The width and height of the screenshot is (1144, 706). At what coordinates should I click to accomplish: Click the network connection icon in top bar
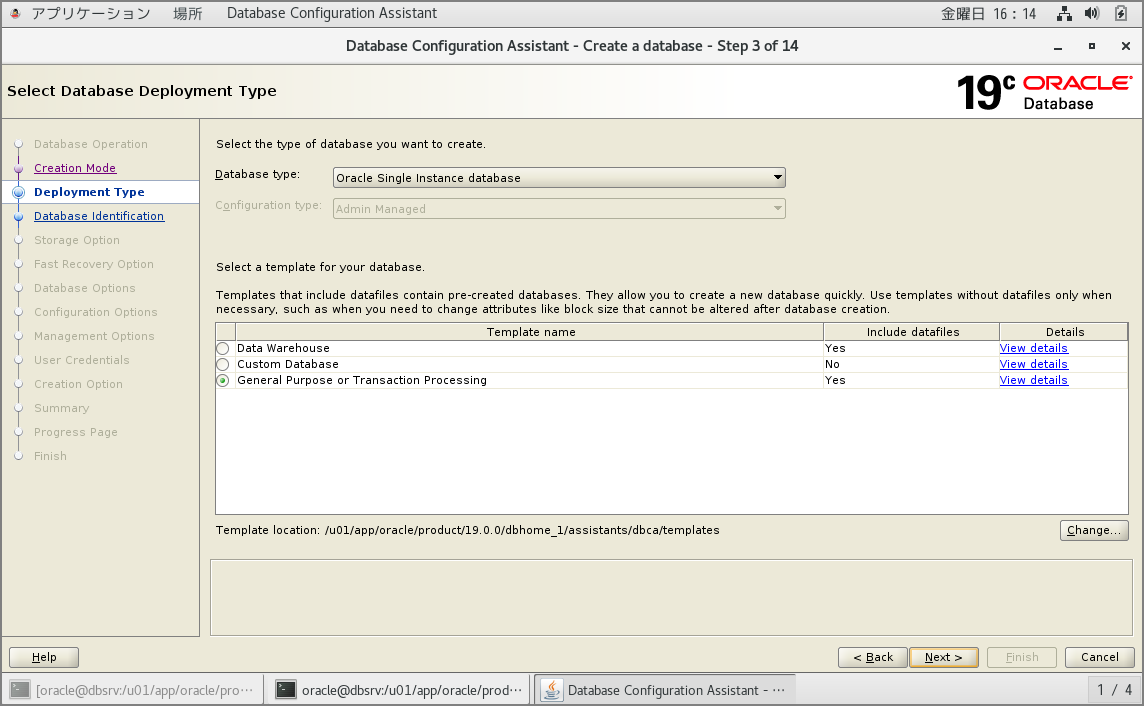coord(1064,14)
